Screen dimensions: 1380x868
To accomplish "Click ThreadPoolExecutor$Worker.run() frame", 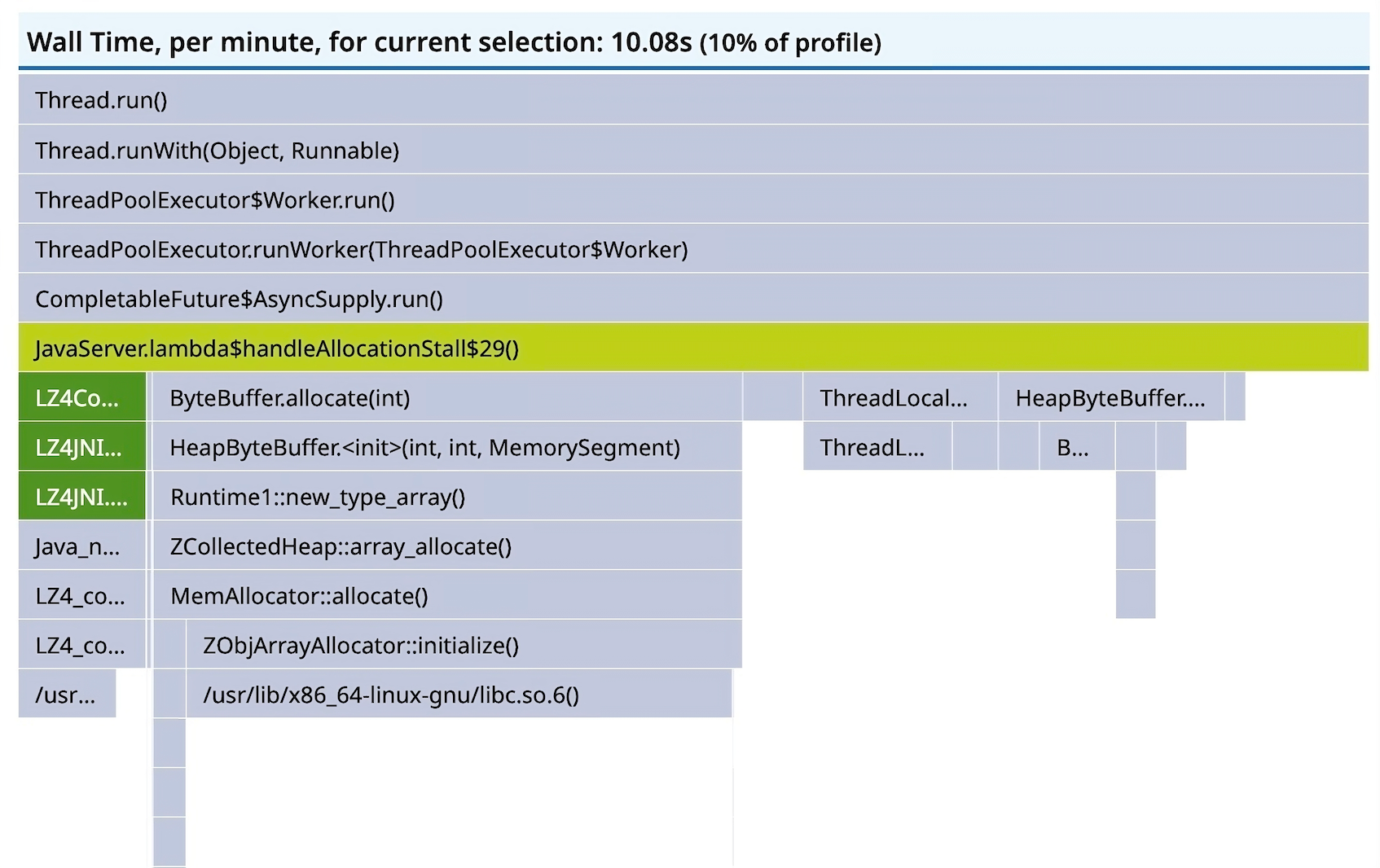I will pyautogui.click(x=692, y=199).
